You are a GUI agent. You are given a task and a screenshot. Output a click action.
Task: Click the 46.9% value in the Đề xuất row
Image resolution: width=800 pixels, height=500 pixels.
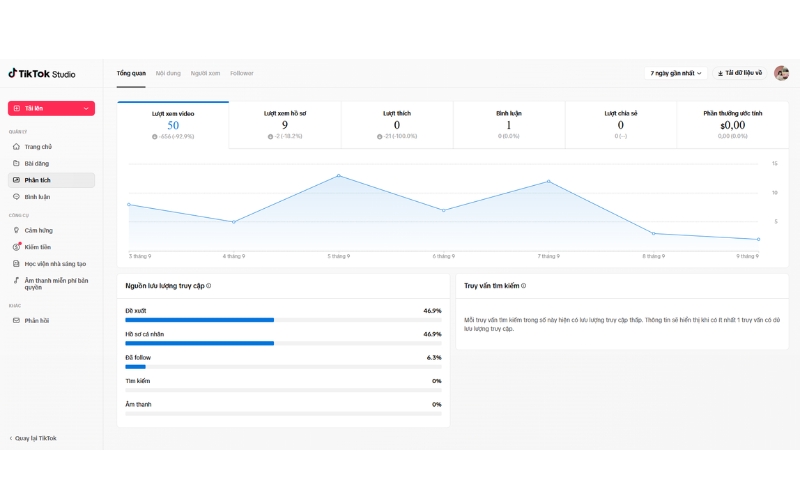click(x=432, y=311)
